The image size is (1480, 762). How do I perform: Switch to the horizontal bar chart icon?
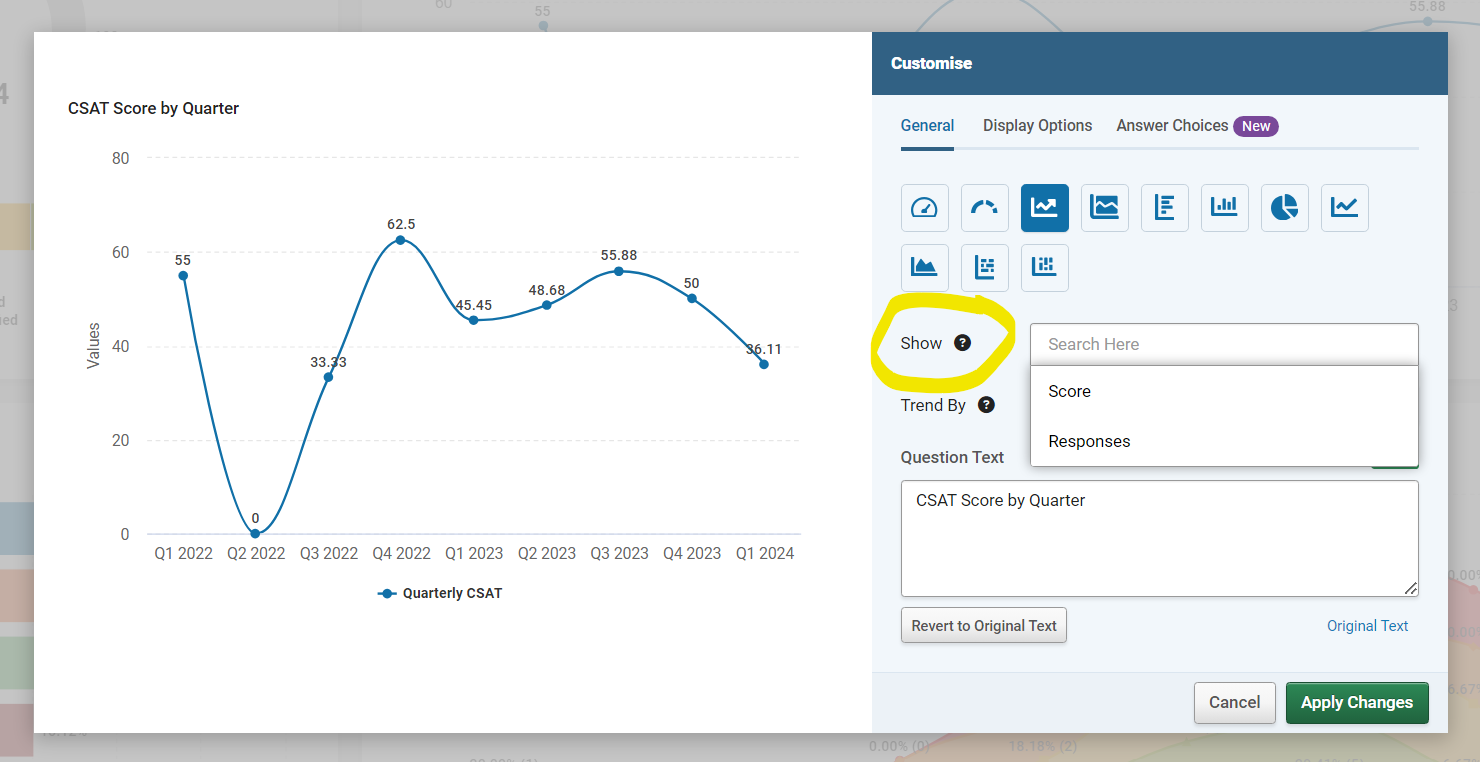(x=1164, y=207)
